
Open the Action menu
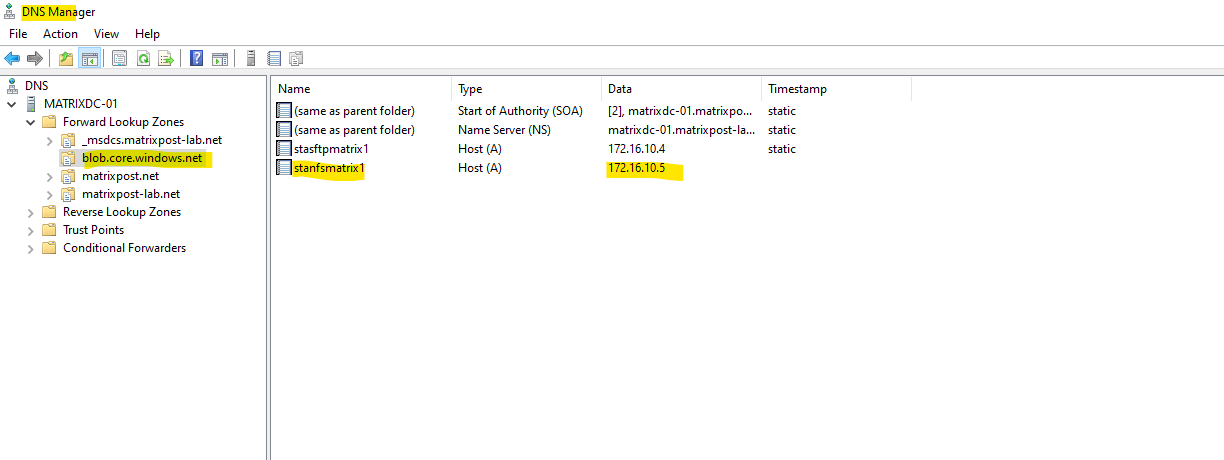pos(60,34)
